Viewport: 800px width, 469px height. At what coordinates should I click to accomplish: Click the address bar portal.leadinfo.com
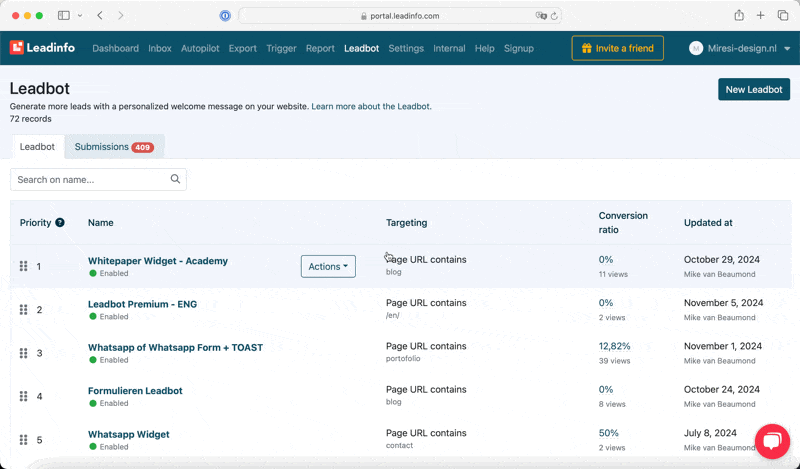click(x=400, y=16)
